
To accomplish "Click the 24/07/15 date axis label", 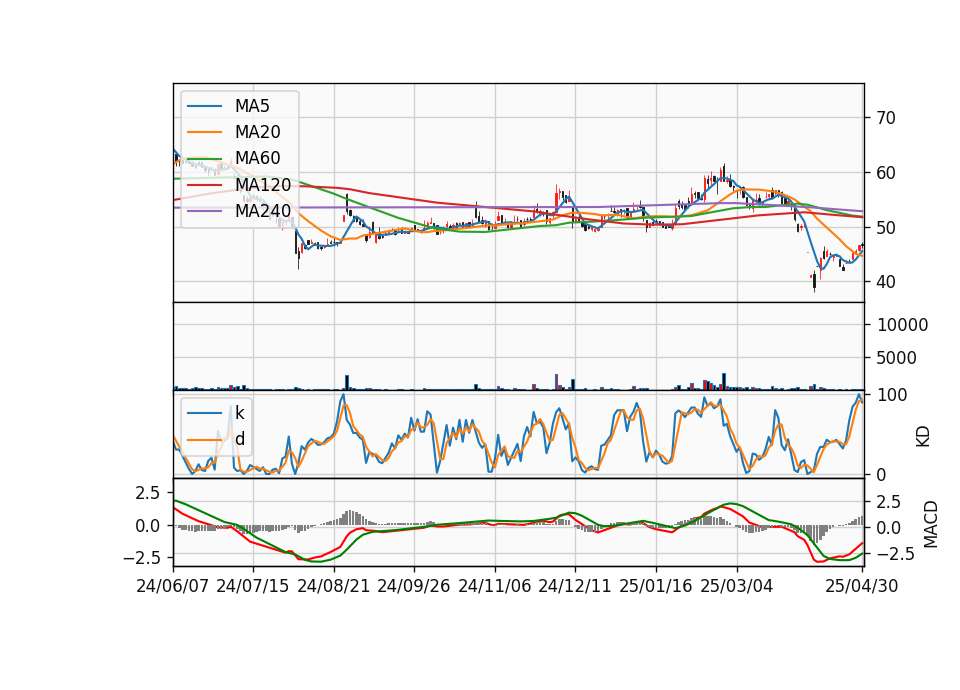I will (x=252, y=586).
